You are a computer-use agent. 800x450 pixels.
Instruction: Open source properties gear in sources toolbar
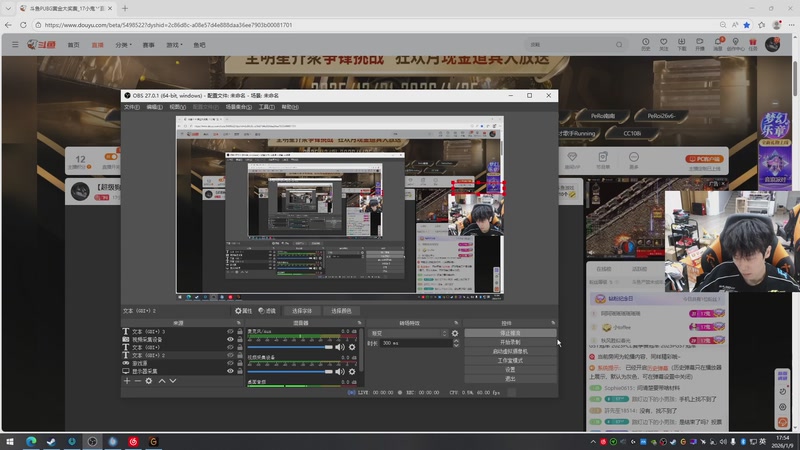click(149, 381)
